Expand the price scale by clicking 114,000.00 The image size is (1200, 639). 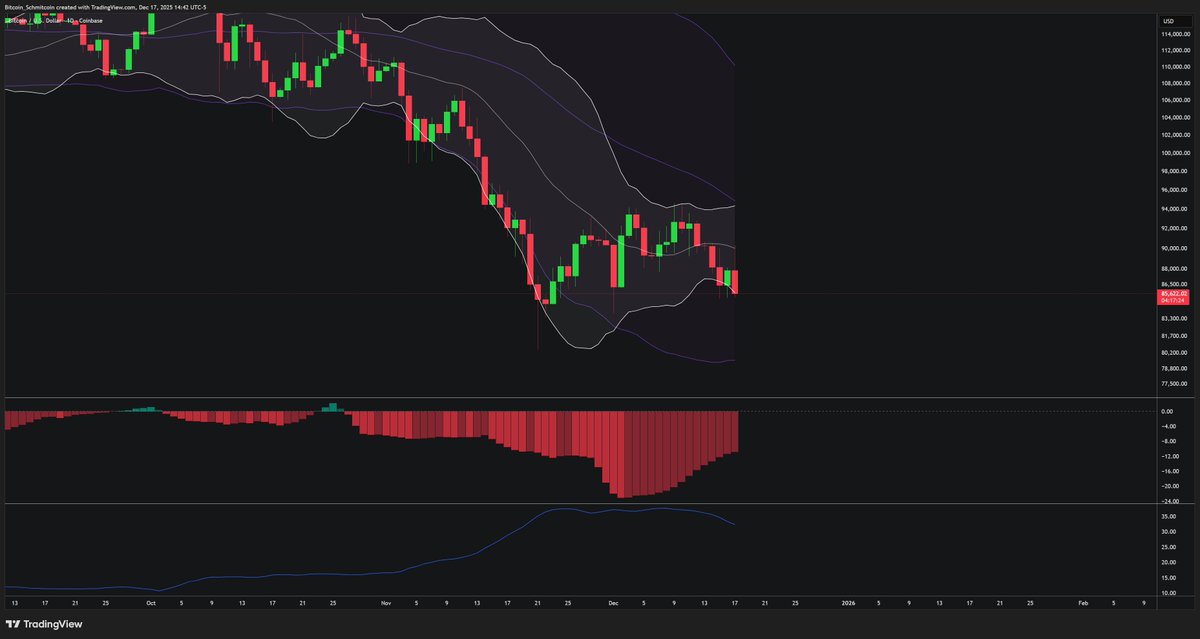1174,32
